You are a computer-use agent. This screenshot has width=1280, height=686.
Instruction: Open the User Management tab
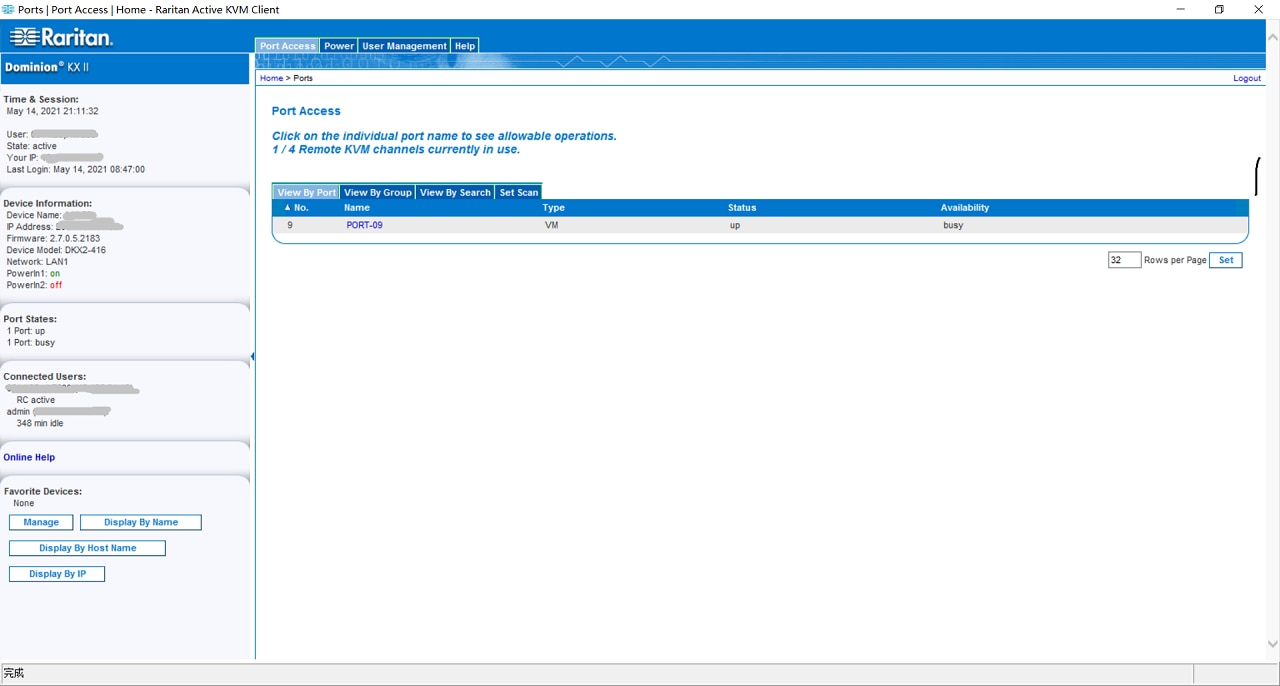tap(404, 46)
